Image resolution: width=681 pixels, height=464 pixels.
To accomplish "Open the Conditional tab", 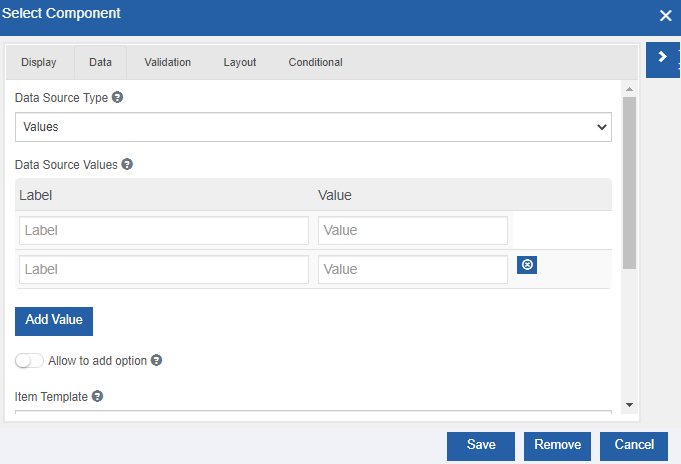I will click(315, 62).
